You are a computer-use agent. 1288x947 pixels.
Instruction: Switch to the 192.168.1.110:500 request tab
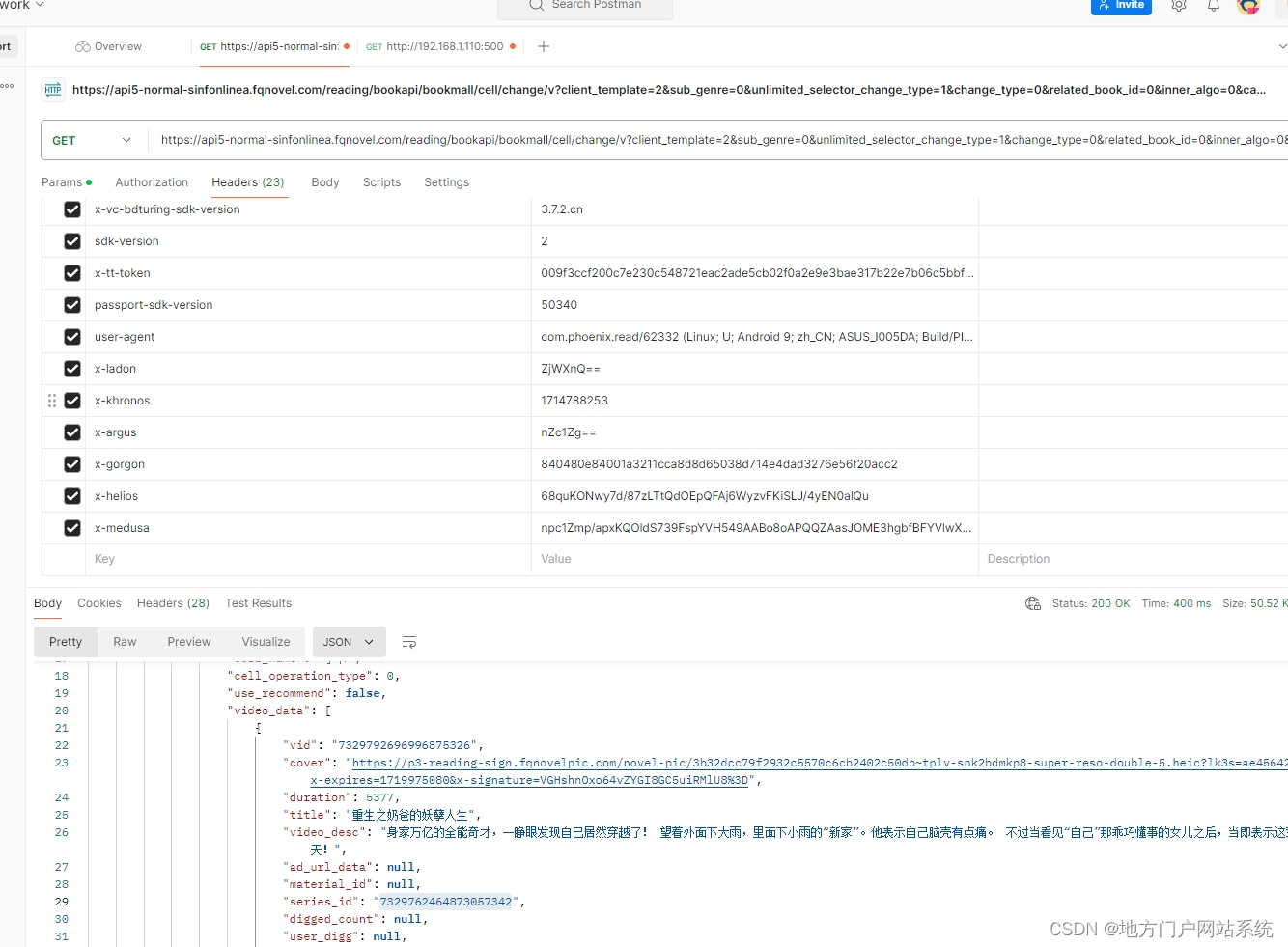click(441, 46)
